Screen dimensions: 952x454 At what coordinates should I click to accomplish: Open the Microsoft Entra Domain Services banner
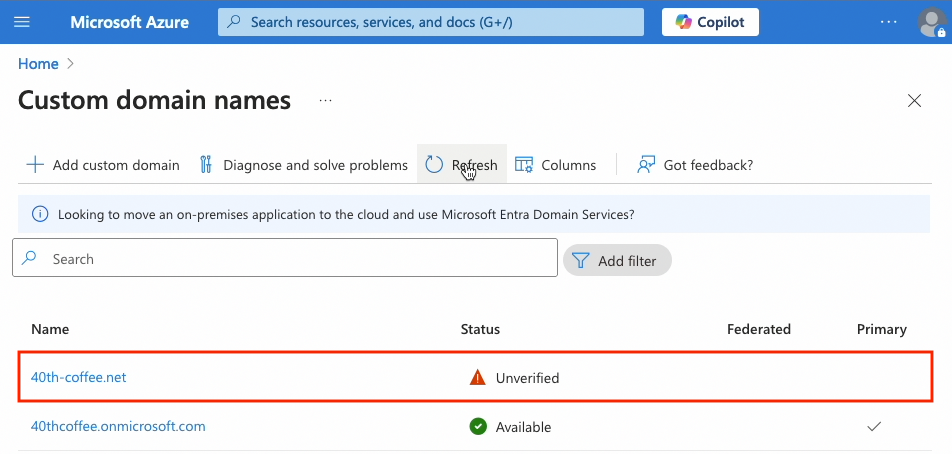(345, 214)
